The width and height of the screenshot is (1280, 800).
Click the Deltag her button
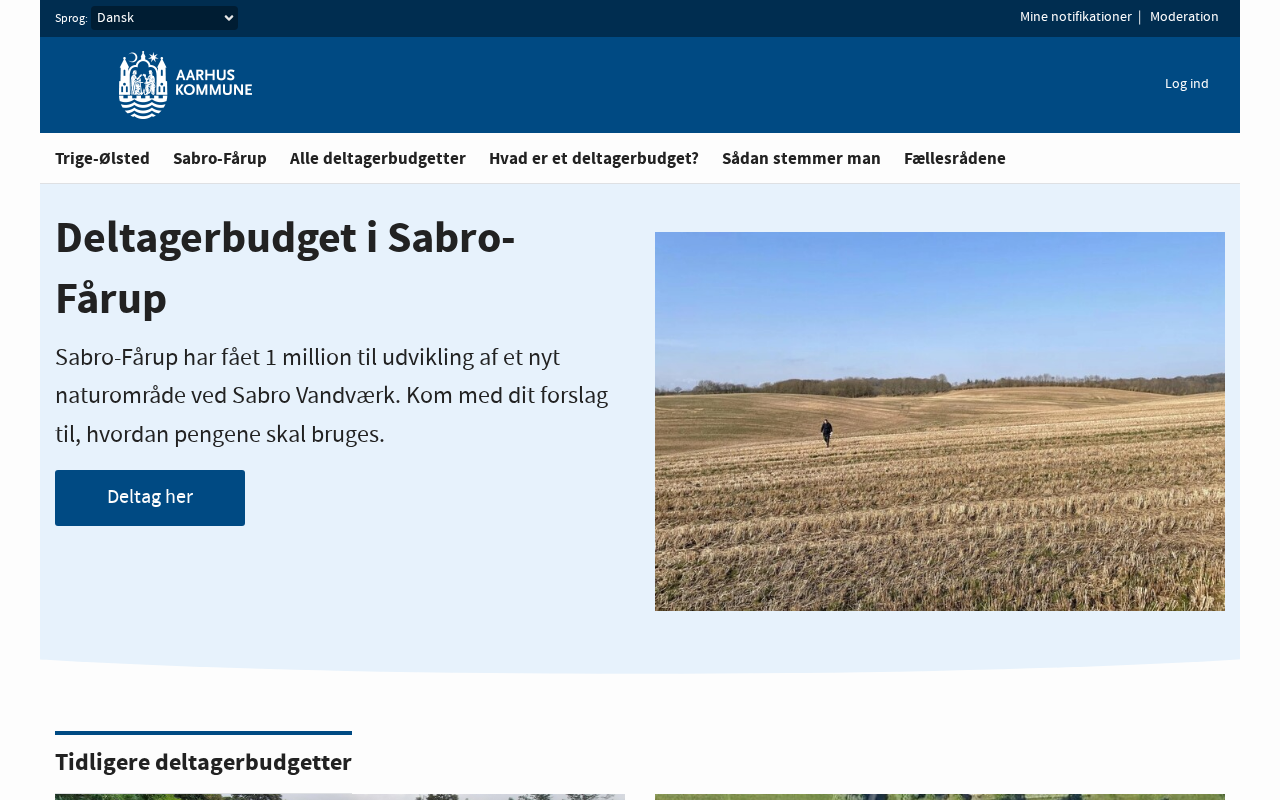(150, 498)
